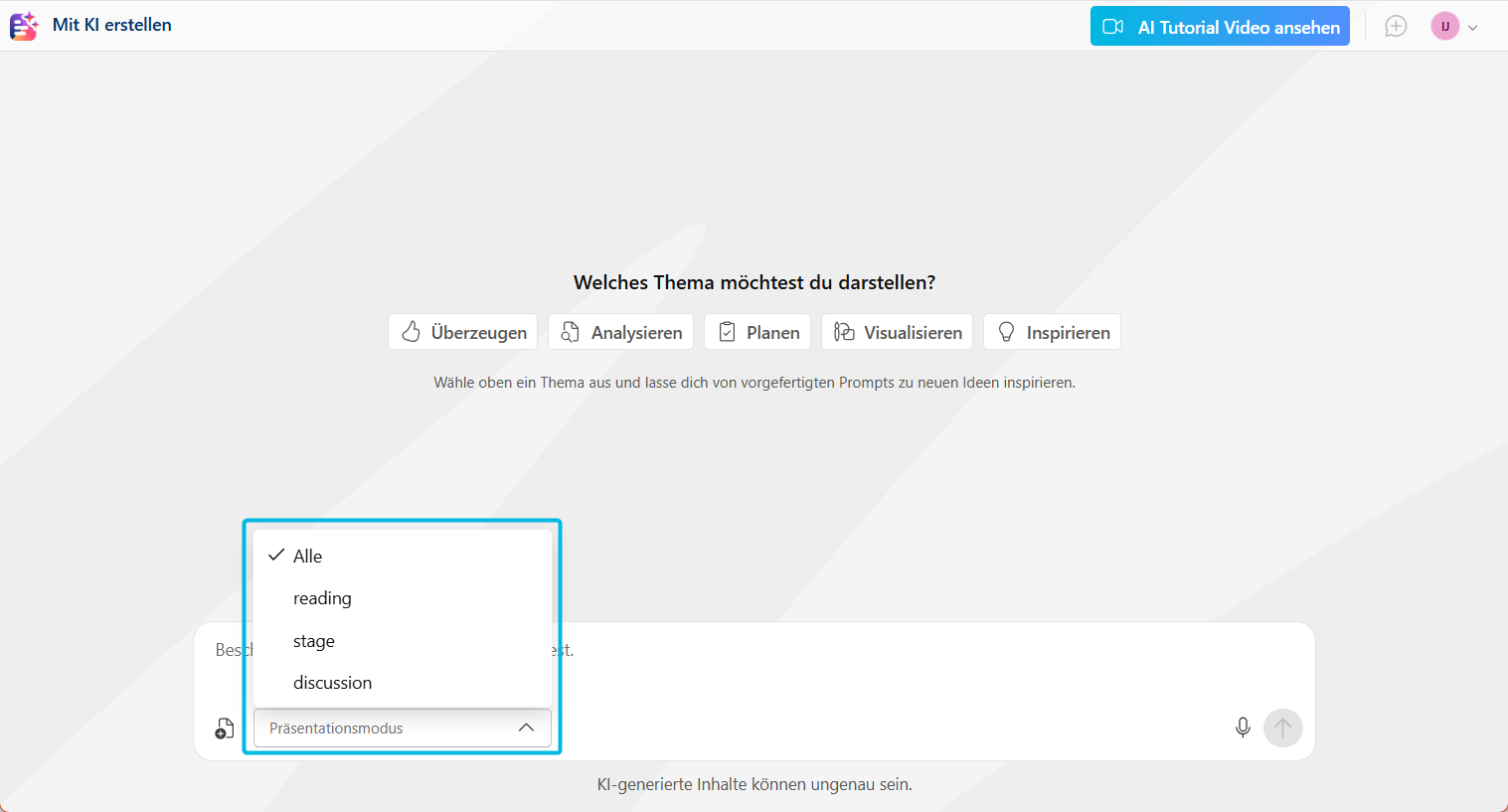Collapse the Präsentationsmodus dropdown
The image size is (1508, 812).
403,729
